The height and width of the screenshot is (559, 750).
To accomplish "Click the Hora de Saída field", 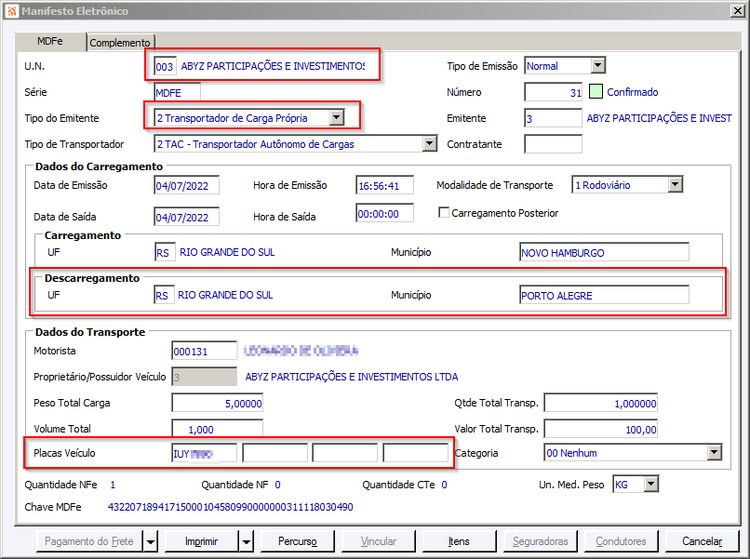I will (x=385, y=213).
